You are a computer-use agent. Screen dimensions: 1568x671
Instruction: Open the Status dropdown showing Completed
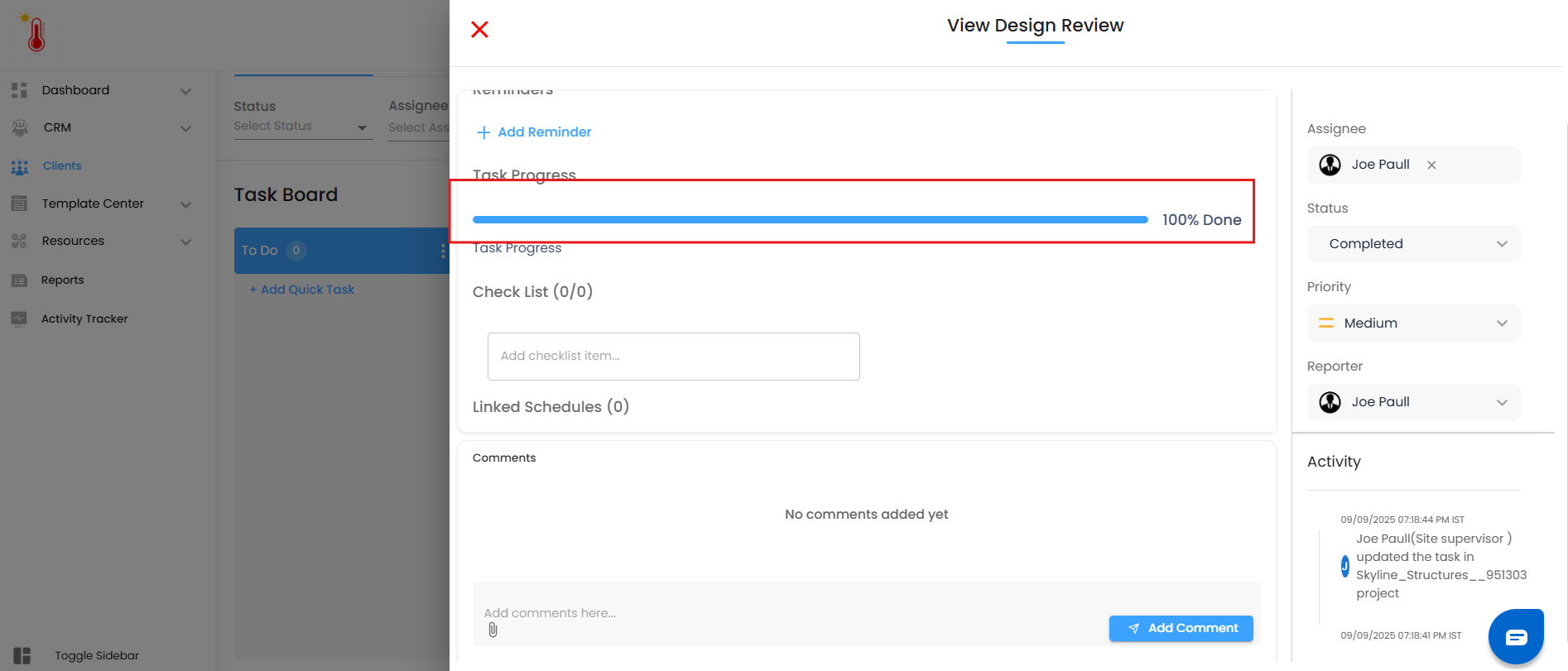pos(1413,244)
